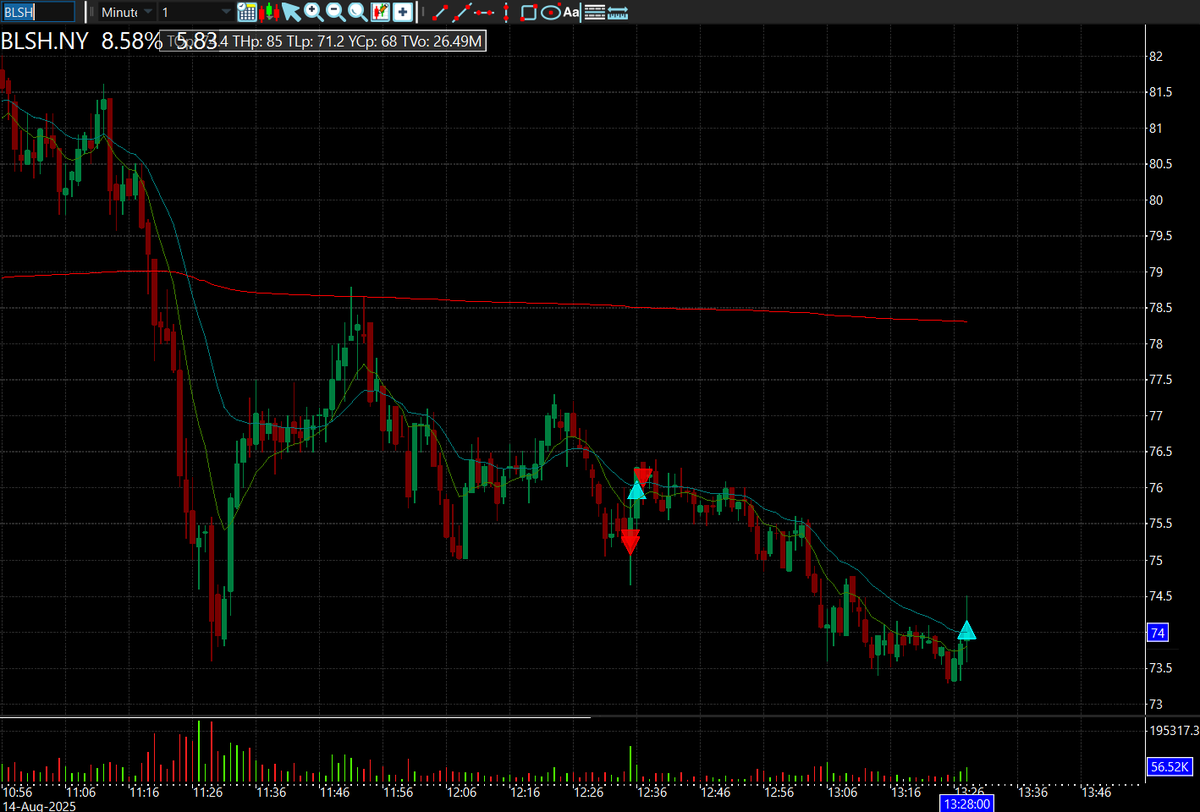The width and height of the screenshot is (1200, 812).
Task: Click the BLSH.NY ticker label
Action: tap(45, 41)
